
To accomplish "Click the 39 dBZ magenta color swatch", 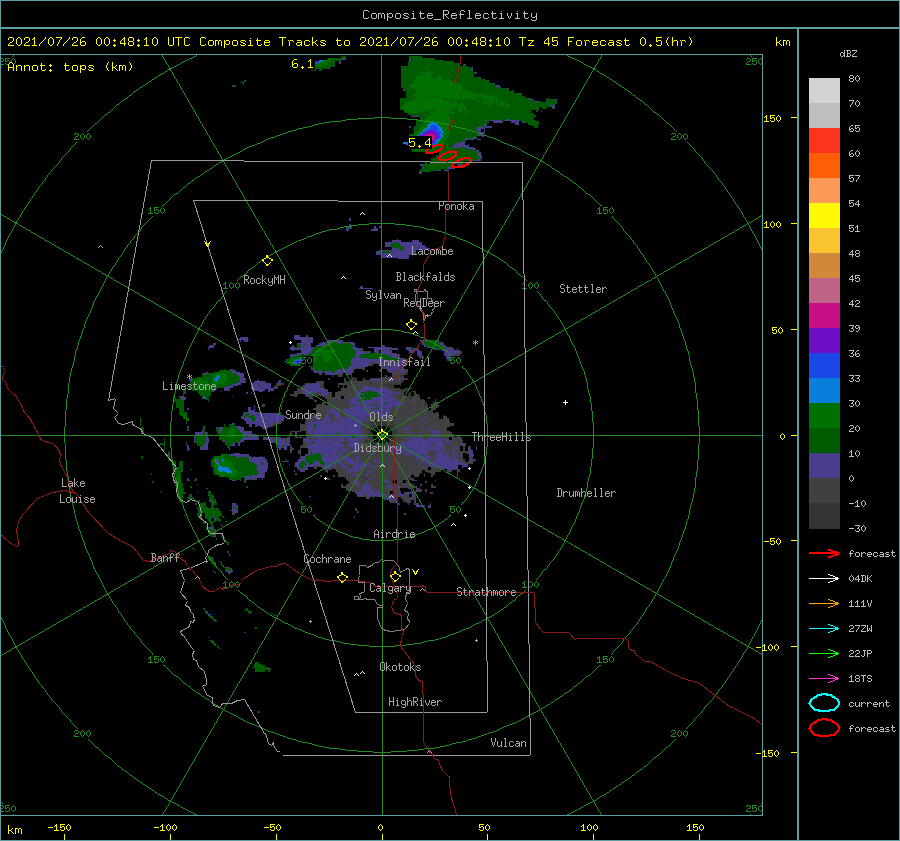I will click(x=824, y=316).
